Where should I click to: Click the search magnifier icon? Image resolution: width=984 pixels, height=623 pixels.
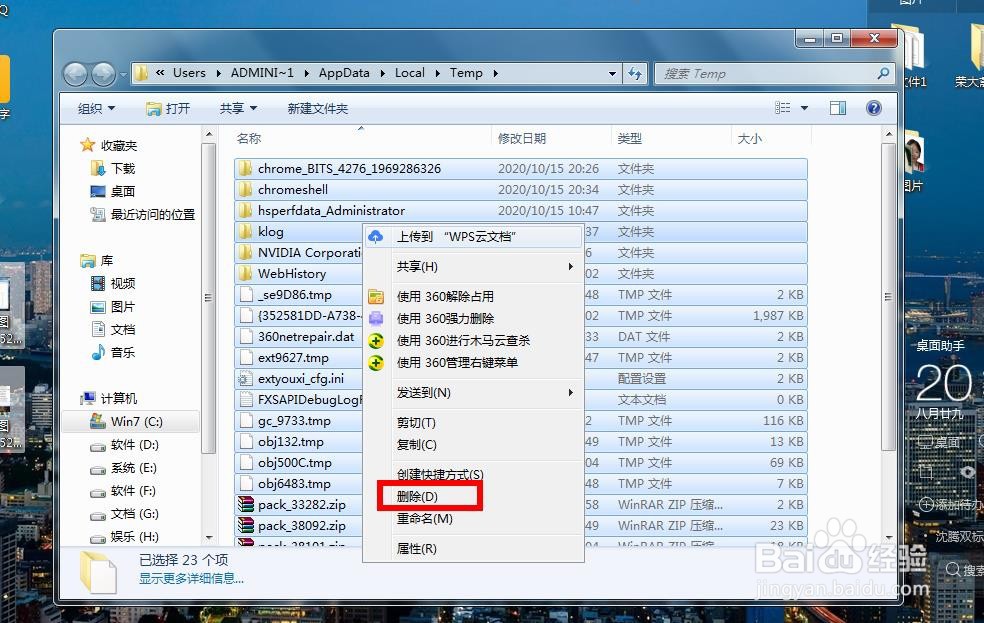point(881,73)
